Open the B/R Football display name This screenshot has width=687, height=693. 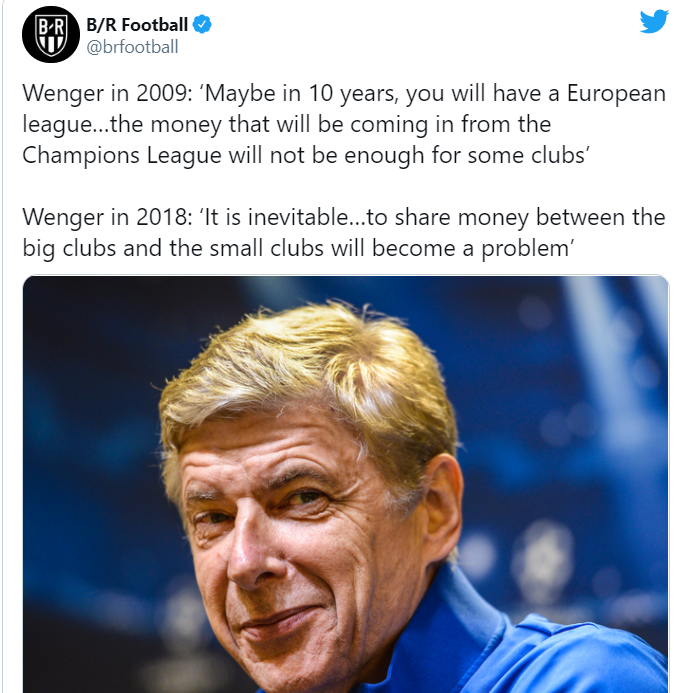pos(137,25)
